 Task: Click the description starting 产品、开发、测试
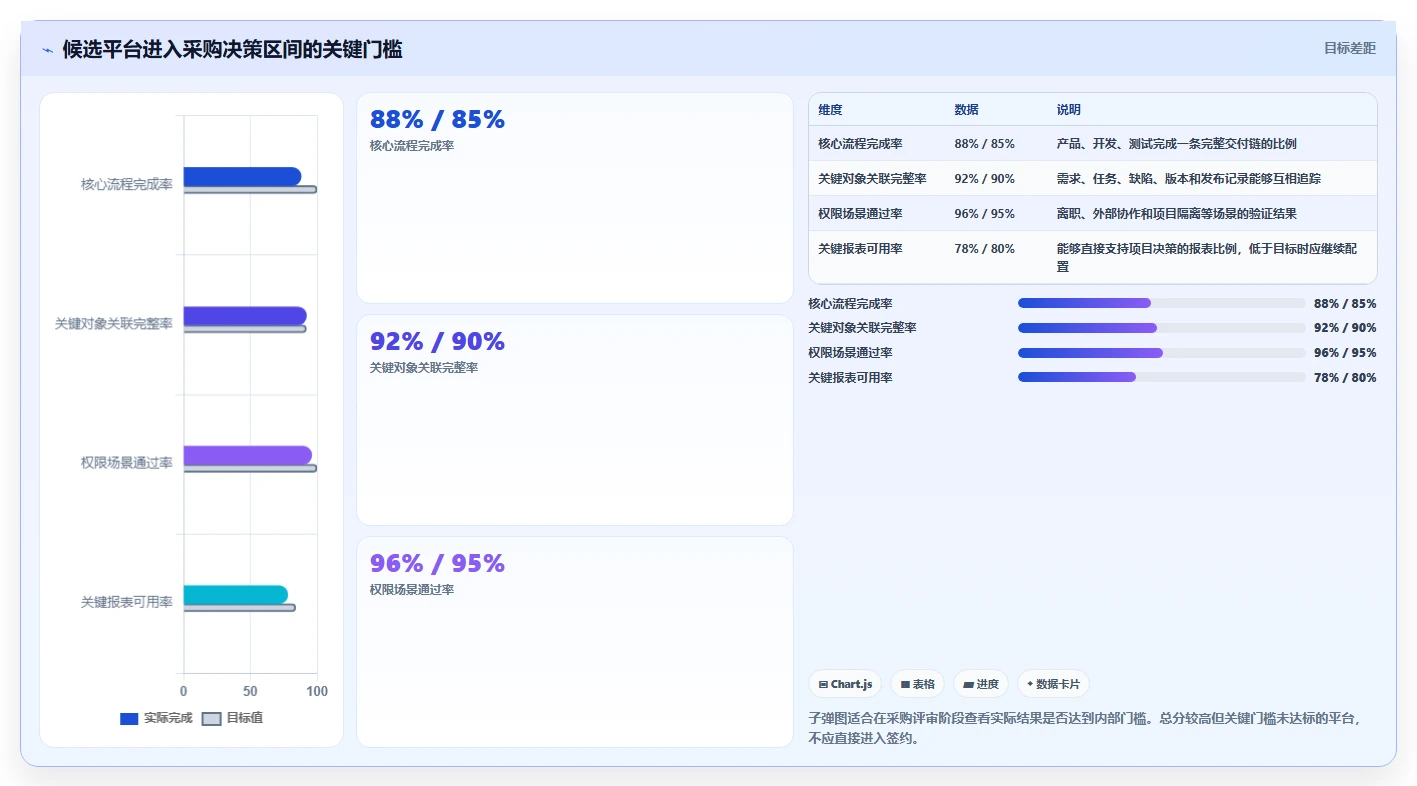click(1176, 144)
